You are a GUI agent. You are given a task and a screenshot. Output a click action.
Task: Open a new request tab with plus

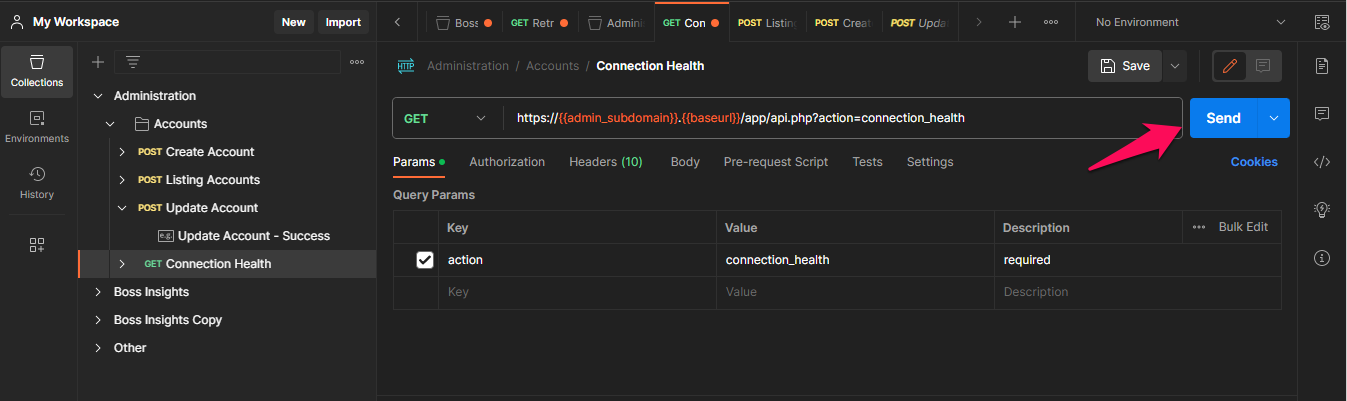pos(1015,22)
